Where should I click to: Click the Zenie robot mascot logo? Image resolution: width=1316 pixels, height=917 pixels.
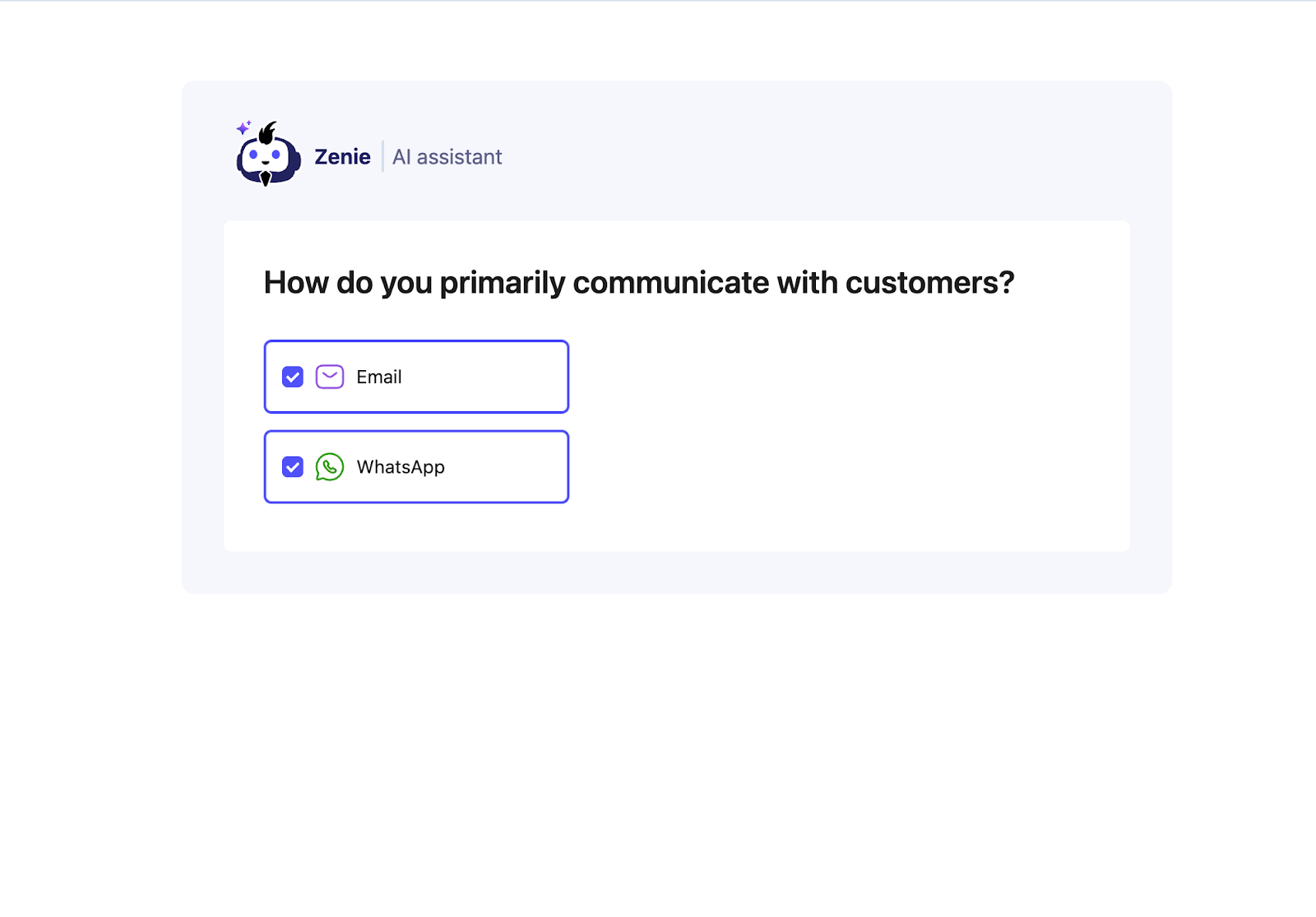coord(268,155)
